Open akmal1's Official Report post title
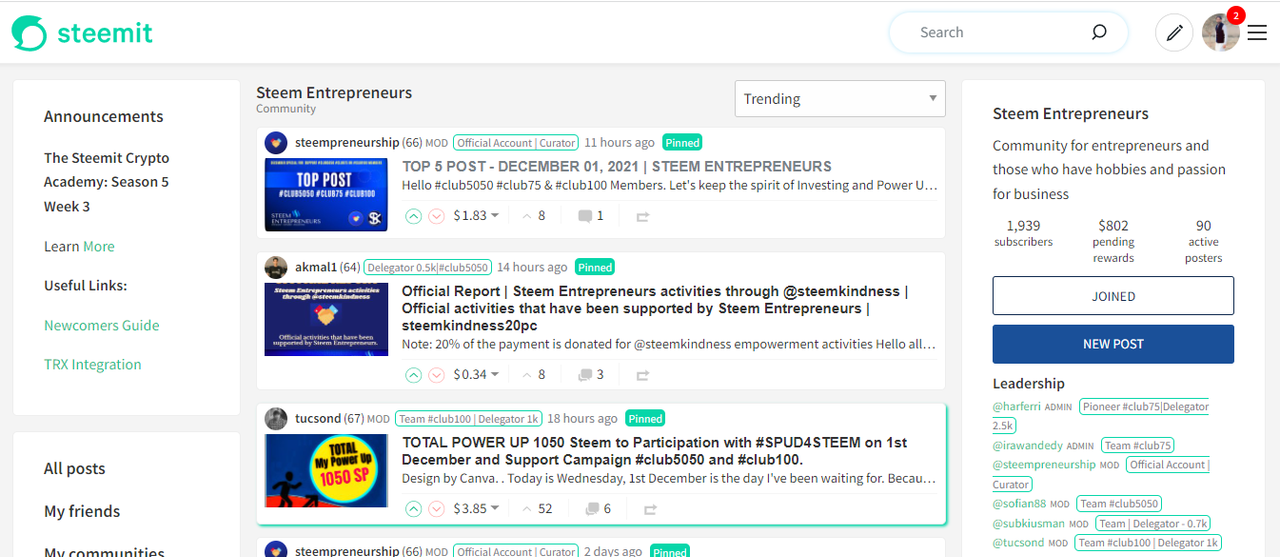Viewport: 1280px width, 557px height. click(655, 309)
